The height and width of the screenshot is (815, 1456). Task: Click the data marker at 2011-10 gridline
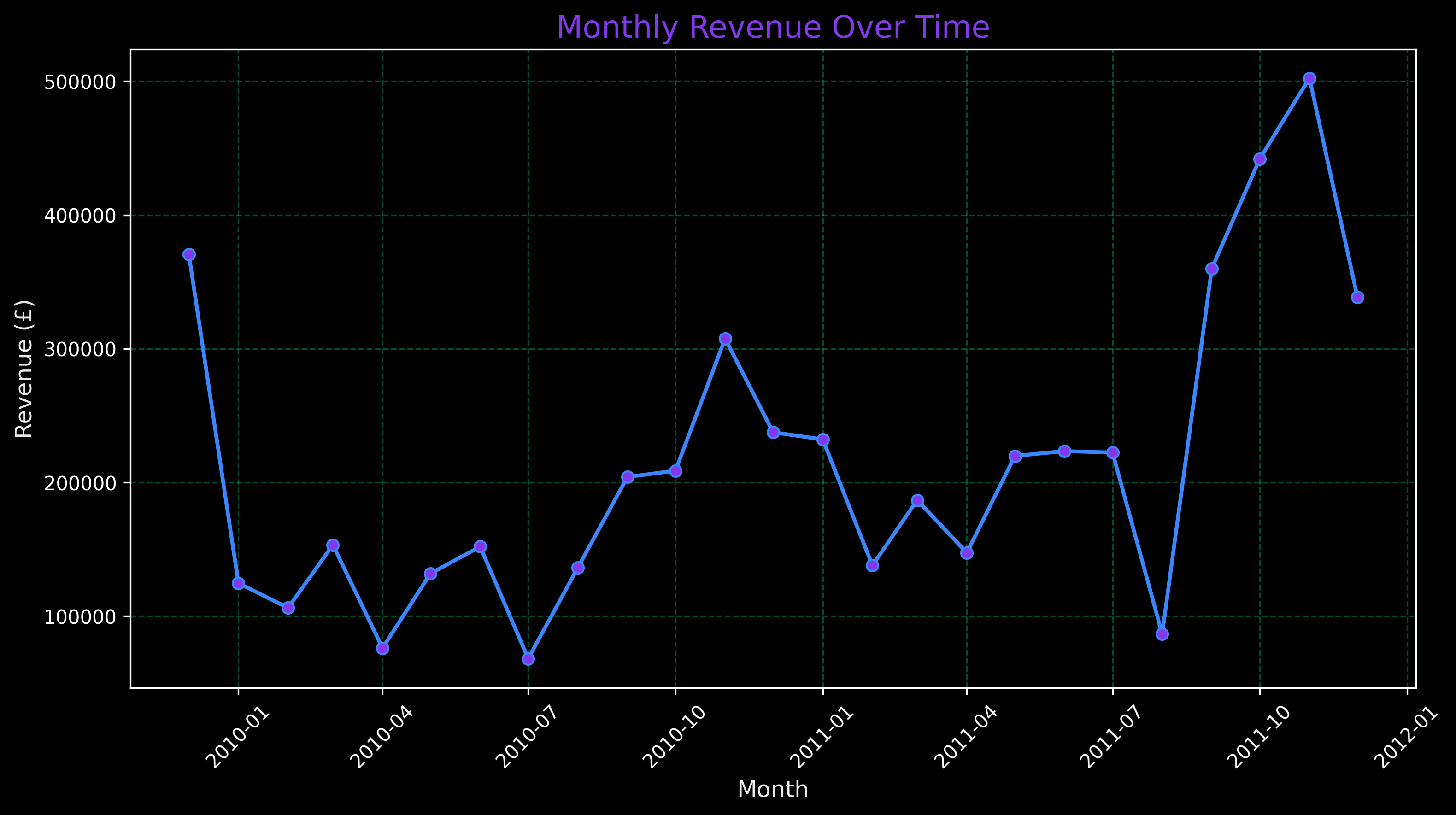(1260, 159)
